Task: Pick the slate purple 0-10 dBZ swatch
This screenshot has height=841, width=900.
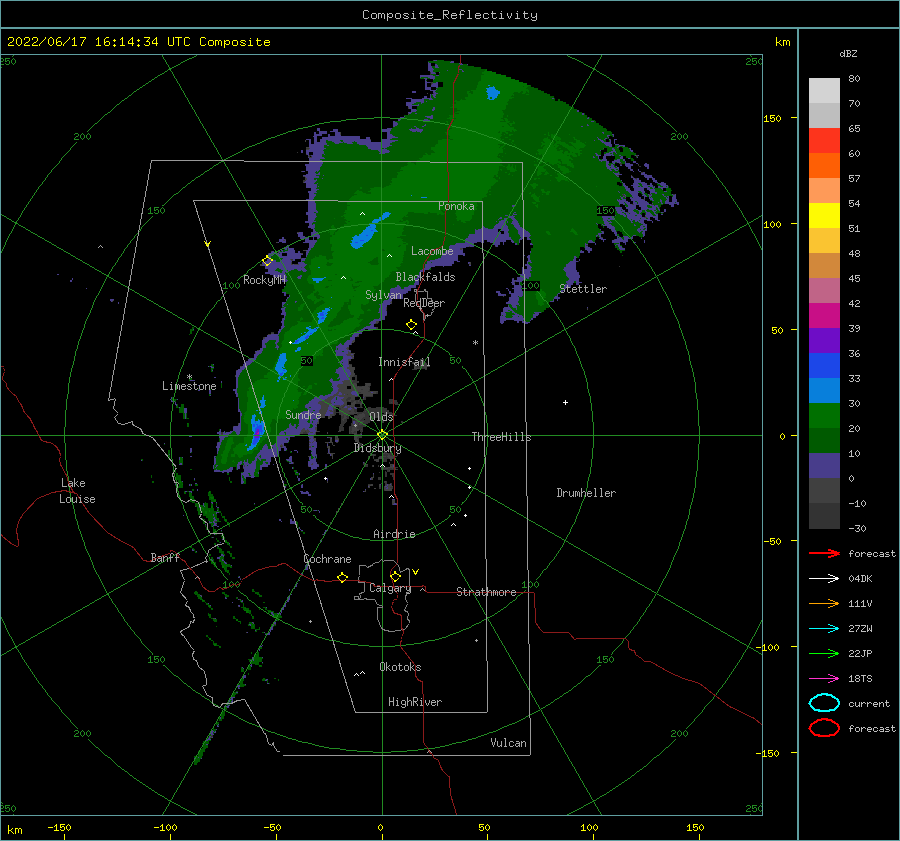Action: [824, 466]
